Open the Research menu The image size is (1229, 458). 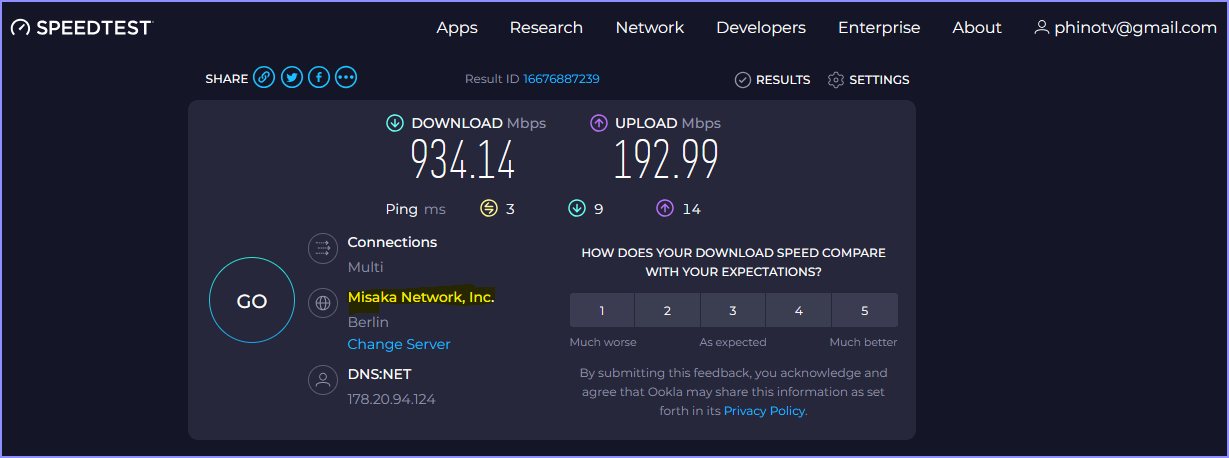coord(546,28)
